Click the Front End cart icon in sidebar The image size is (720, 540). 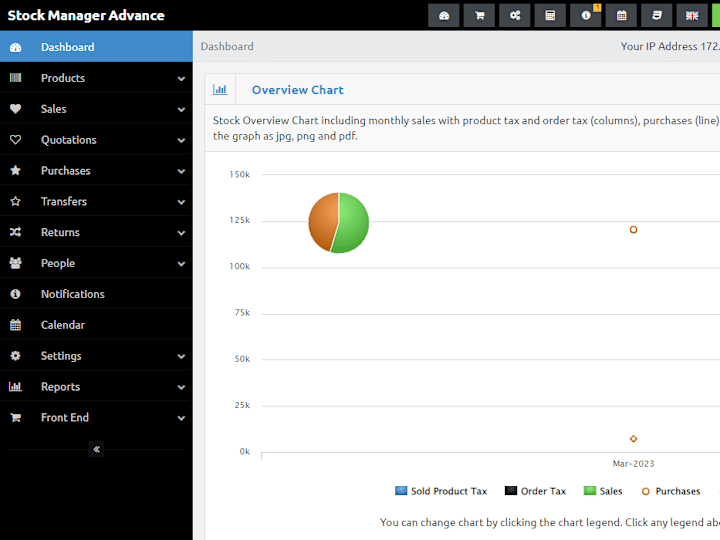pos(15,417)
